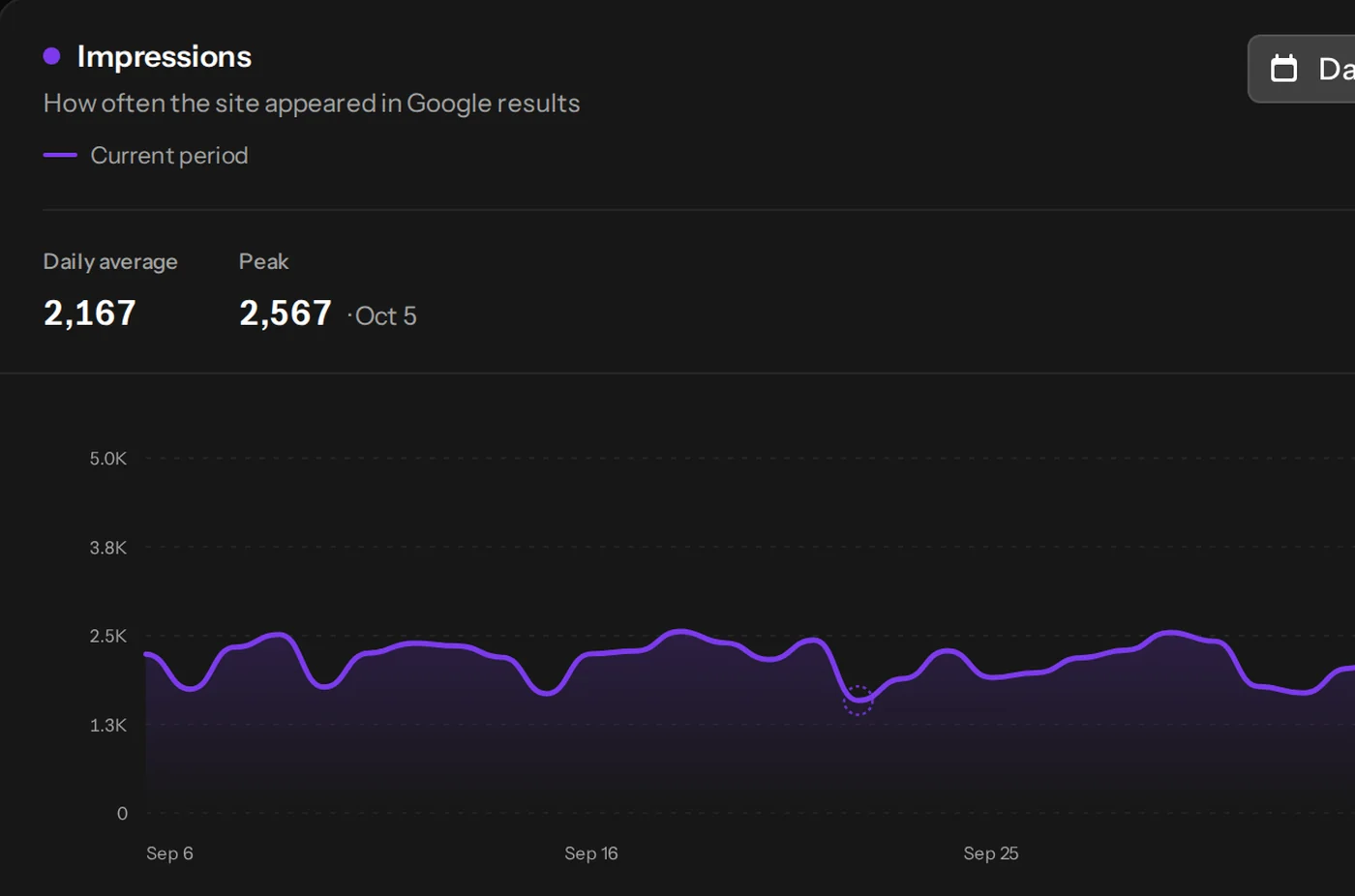Click the Oct 5 peak date
This screenshot has width=1355, height=896.
click(386, 315)
